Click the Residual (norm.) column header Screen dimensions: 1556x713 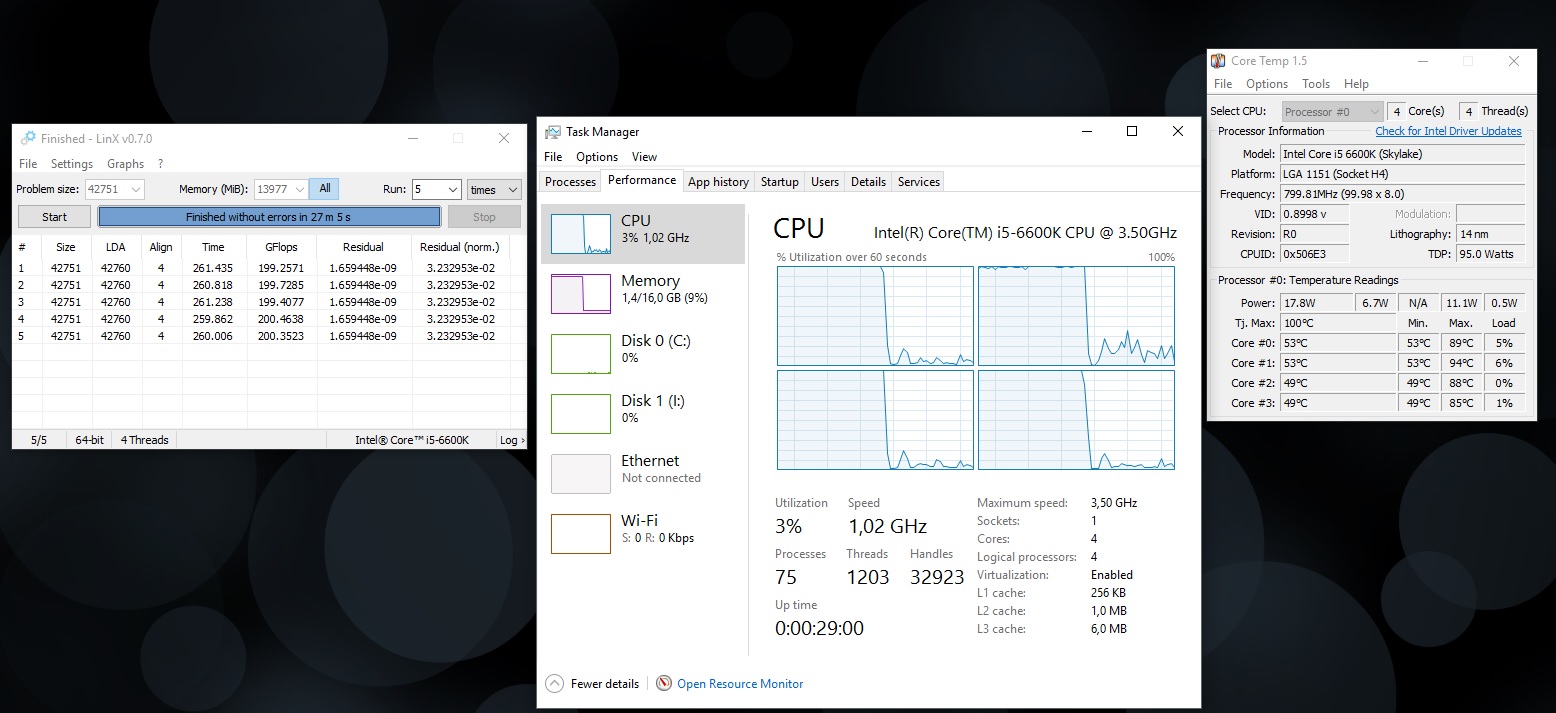click(x=459, y=247)
